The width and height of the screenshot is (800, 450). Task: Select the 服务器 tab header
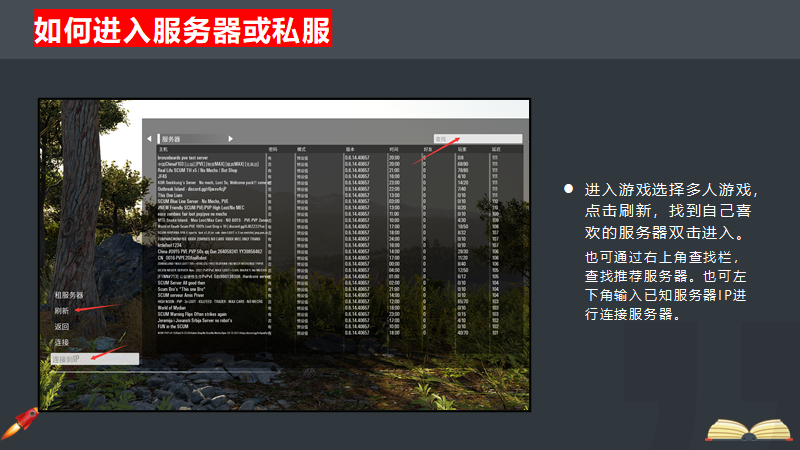[171, 139]
